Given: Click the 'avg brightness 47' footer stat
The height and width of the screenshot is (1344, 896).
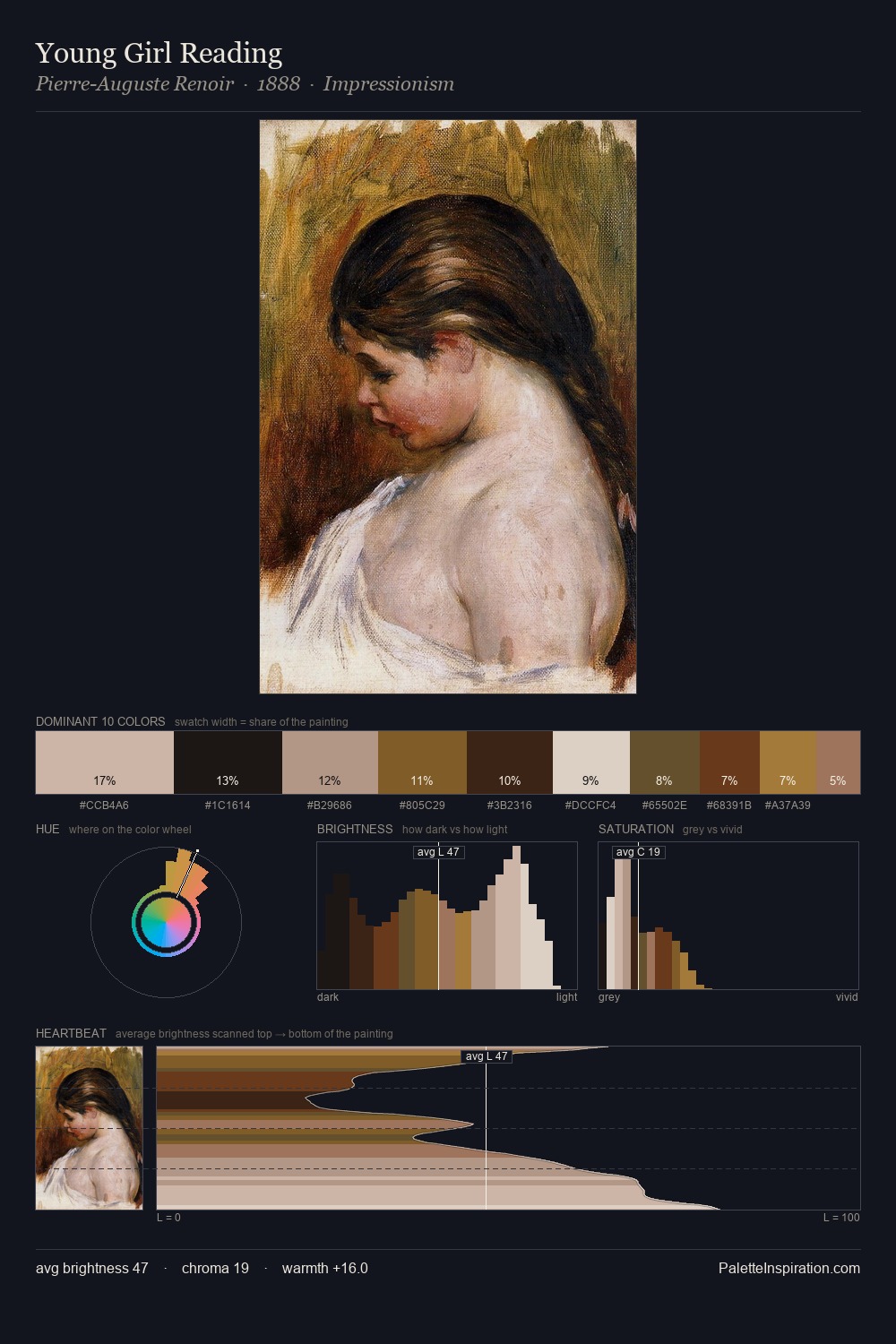Looking at the screenshot, I should (x=92, y=1268).
